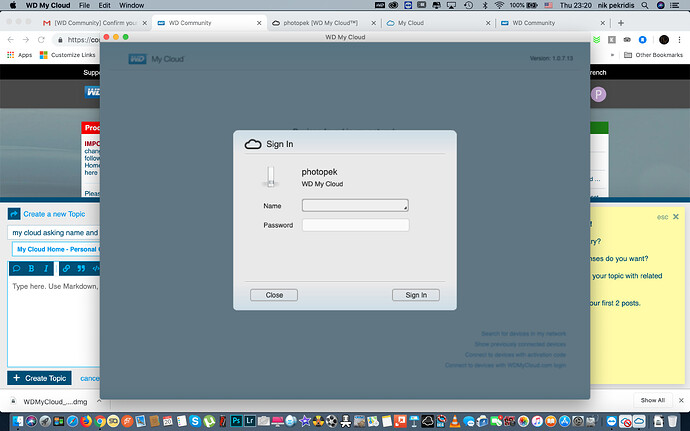
Task: Click Bold formatting button in topic editor
Action: [31, 269]
